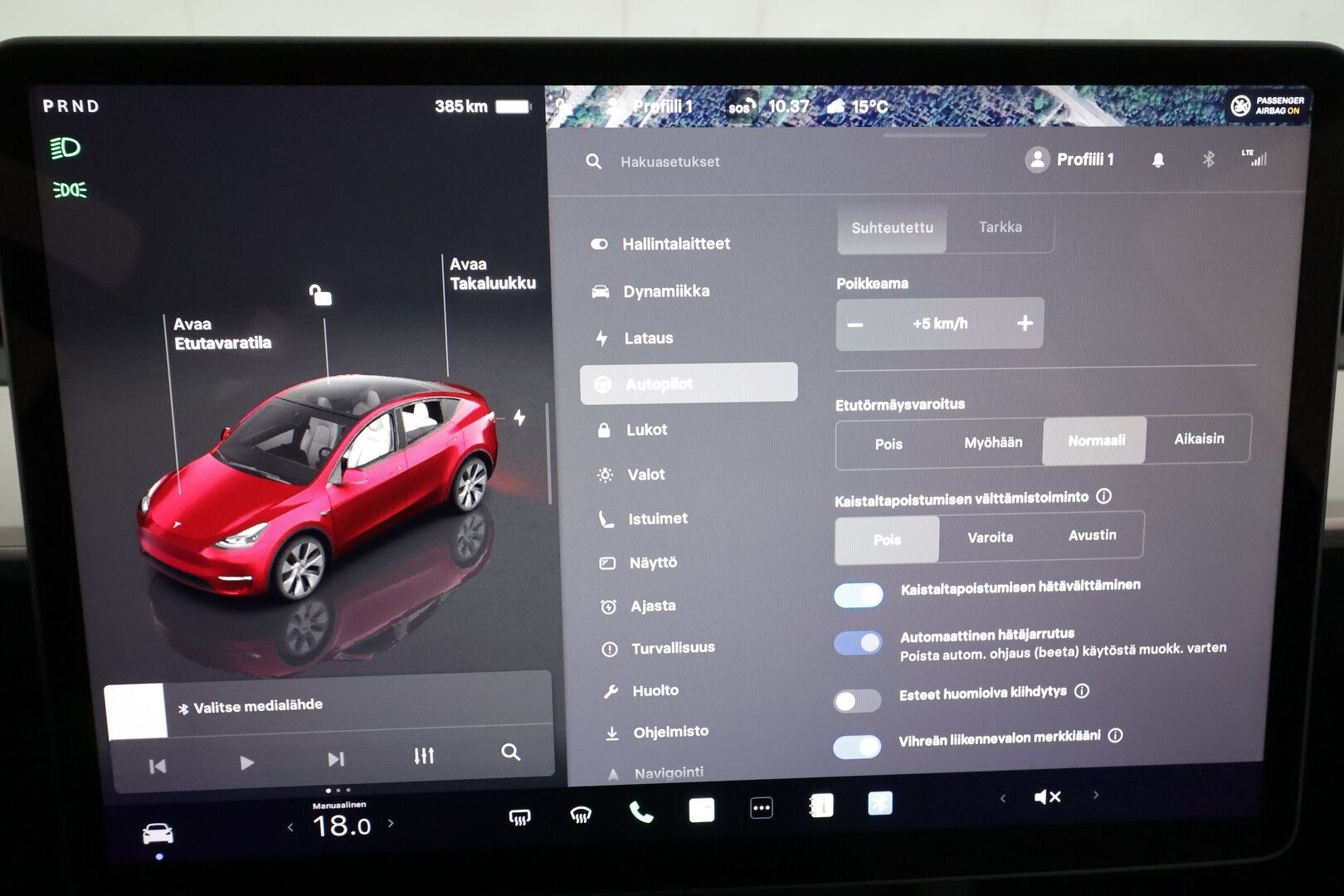Tap the front defrost icon
The width and height of the screenshot is (1344, 896).
click(519, 817)
